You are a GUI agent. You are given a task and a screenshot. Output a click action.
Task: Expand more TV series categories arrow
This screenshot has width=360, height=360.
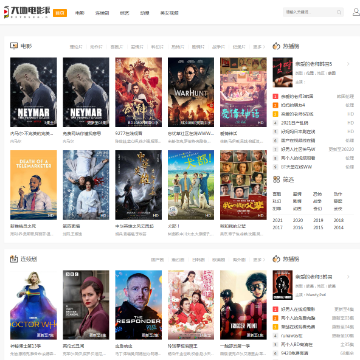pyautogui.click(x=259, y=260)
